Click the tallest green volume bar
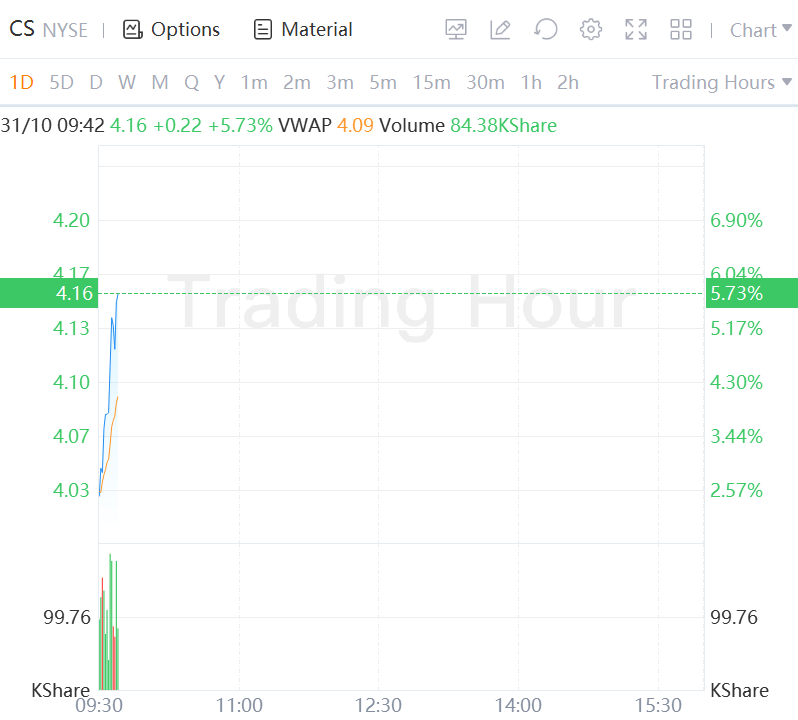 [110, 620]
